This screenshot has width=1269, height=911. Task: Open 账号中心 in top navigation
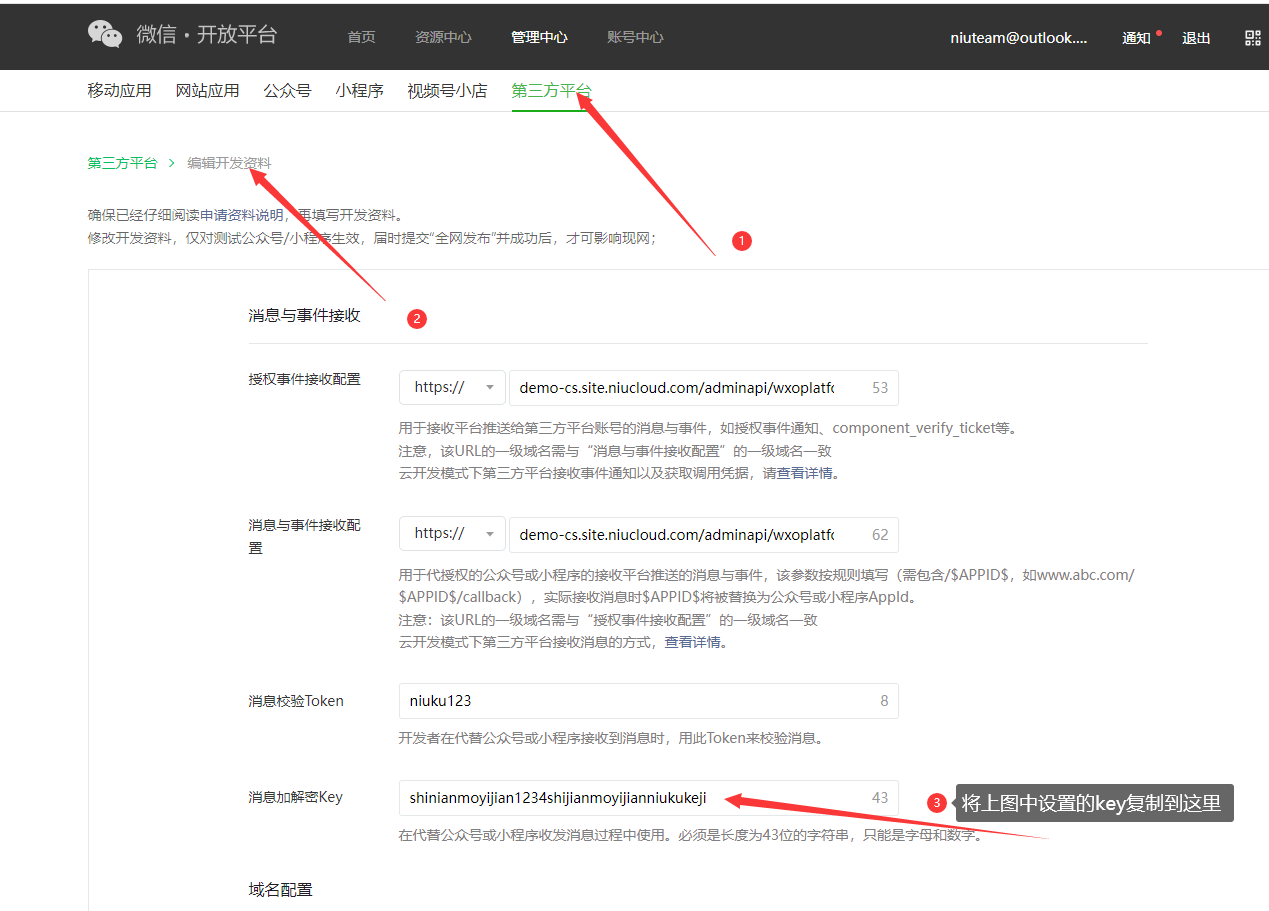[635, 38]
